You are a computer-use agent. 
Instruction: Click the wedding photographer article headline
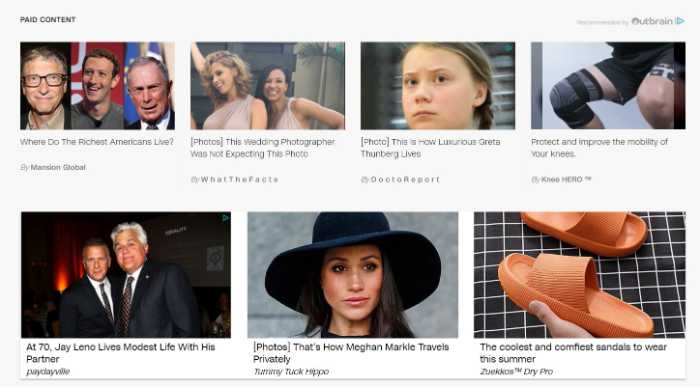(262, 148)
